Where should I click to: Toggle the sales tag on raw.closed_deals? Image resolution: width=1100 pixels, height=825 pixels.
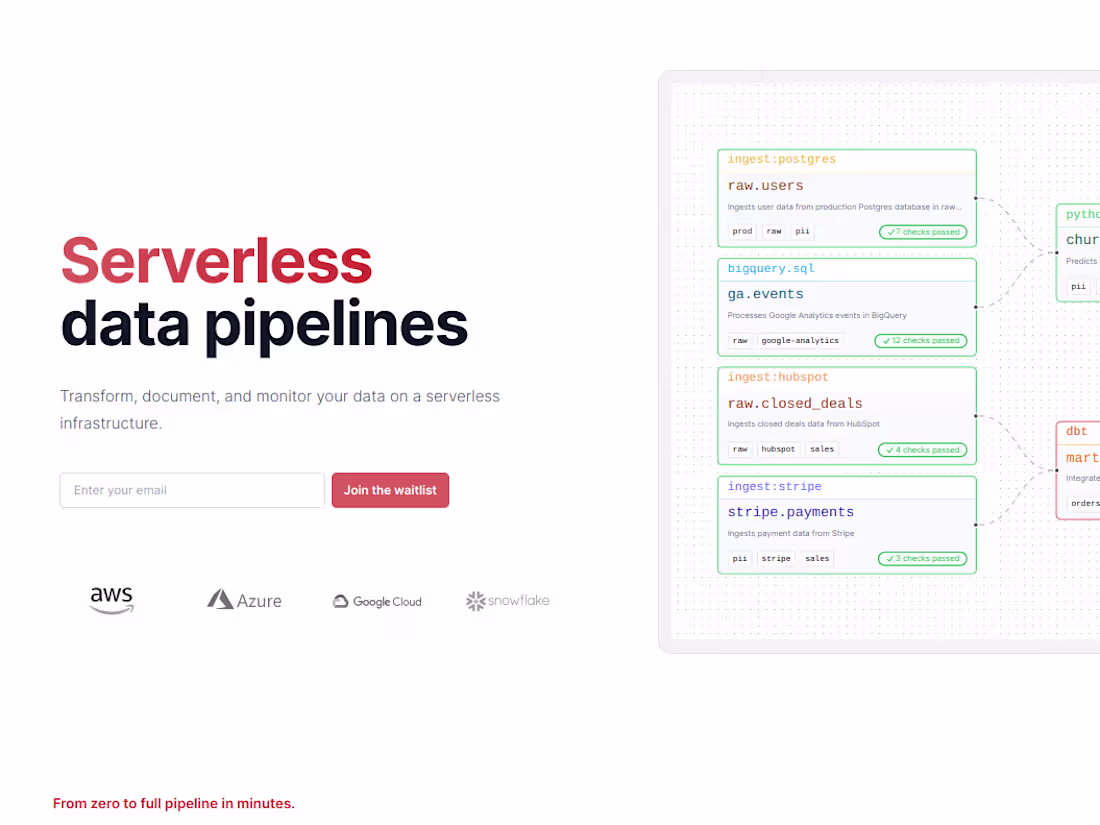pos(822,449)
